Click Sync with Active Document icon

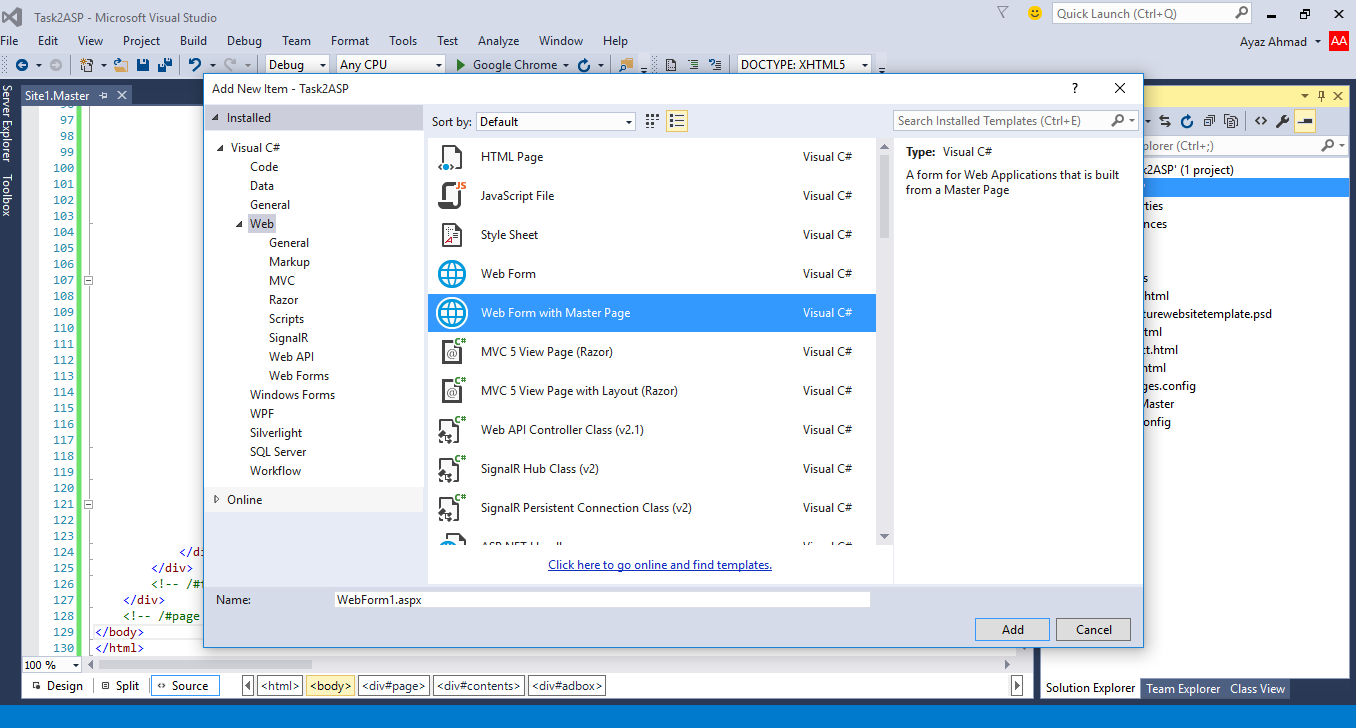[1165, 121]
